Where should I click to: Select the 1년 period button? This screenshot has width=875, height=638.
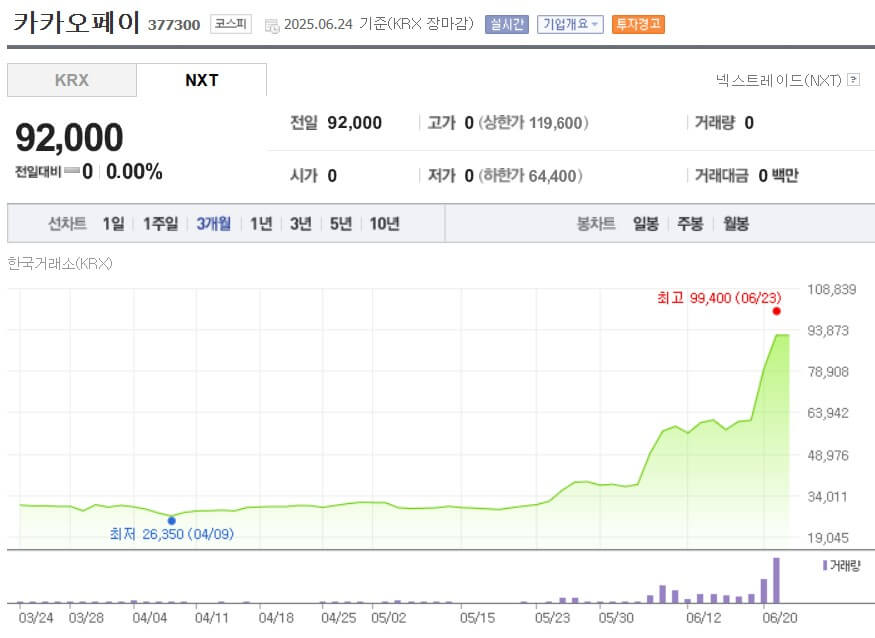tap(260, 224)
